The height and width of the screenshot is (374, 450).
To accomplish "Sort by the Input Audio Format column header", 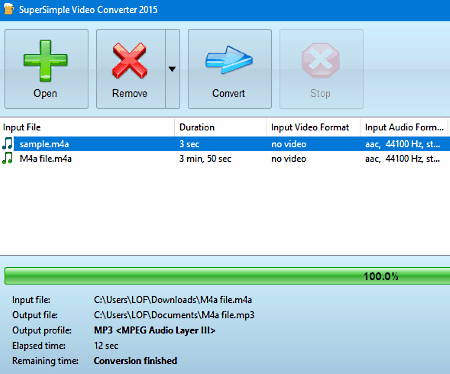I will pyautogui.click(x=404, y=127).
